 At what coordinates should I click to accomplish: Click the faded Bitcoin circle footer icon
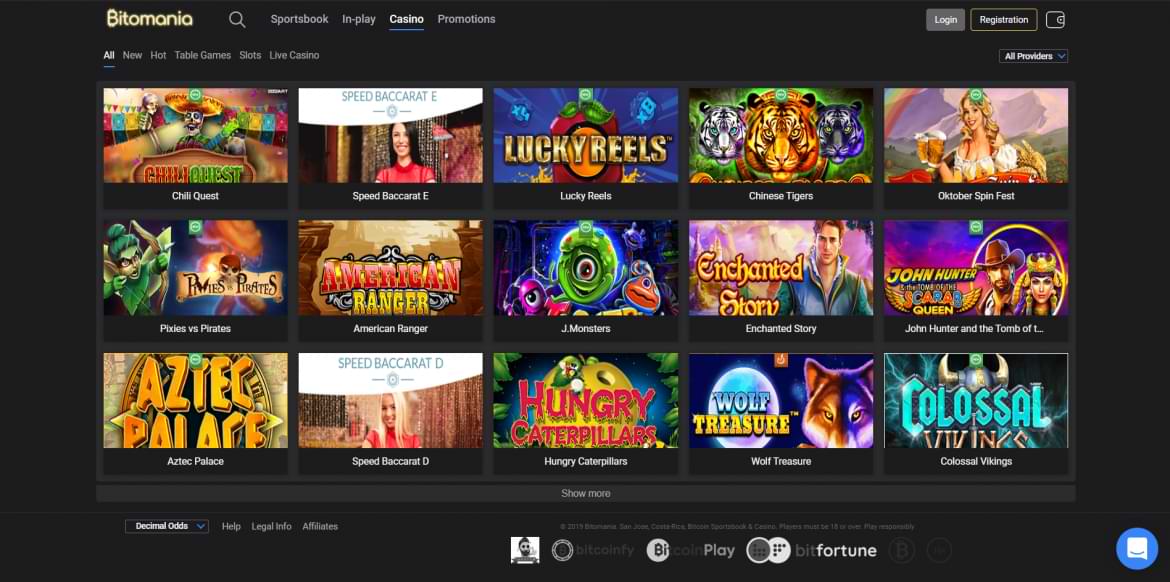click(902, 551)
